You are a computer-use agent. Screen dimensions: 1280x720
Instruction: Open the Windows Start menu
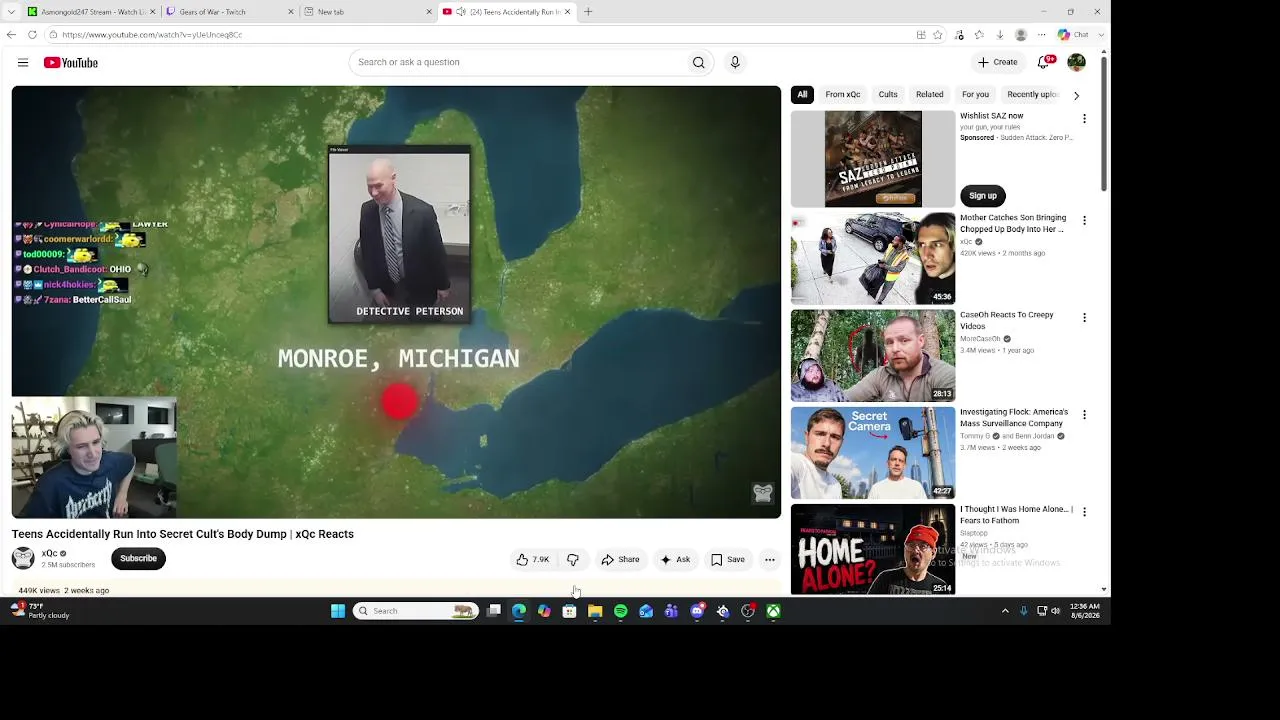338,611
